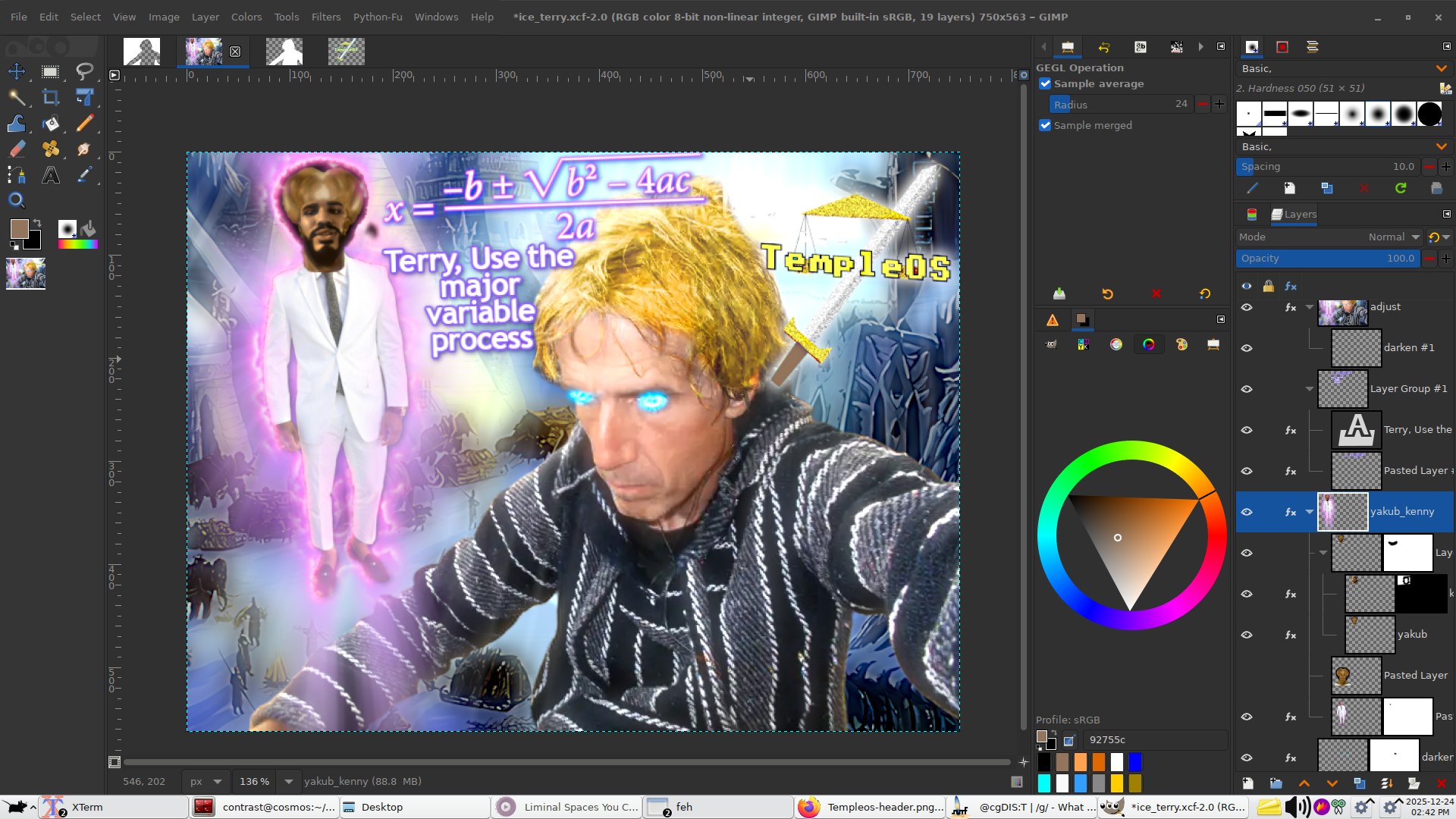Click the Layers tab

[1294, 215]
